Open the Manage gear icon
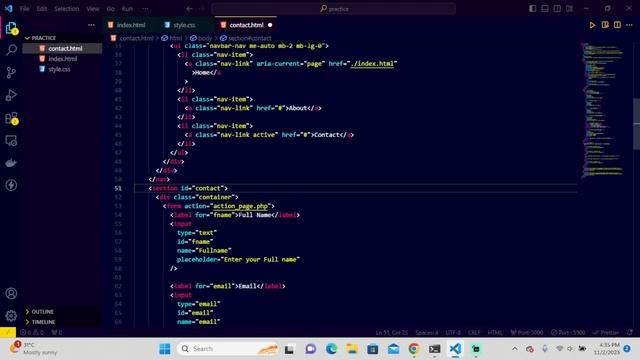Image resolution: width=640 pixels, height=360 pixels. pos(11,316)
